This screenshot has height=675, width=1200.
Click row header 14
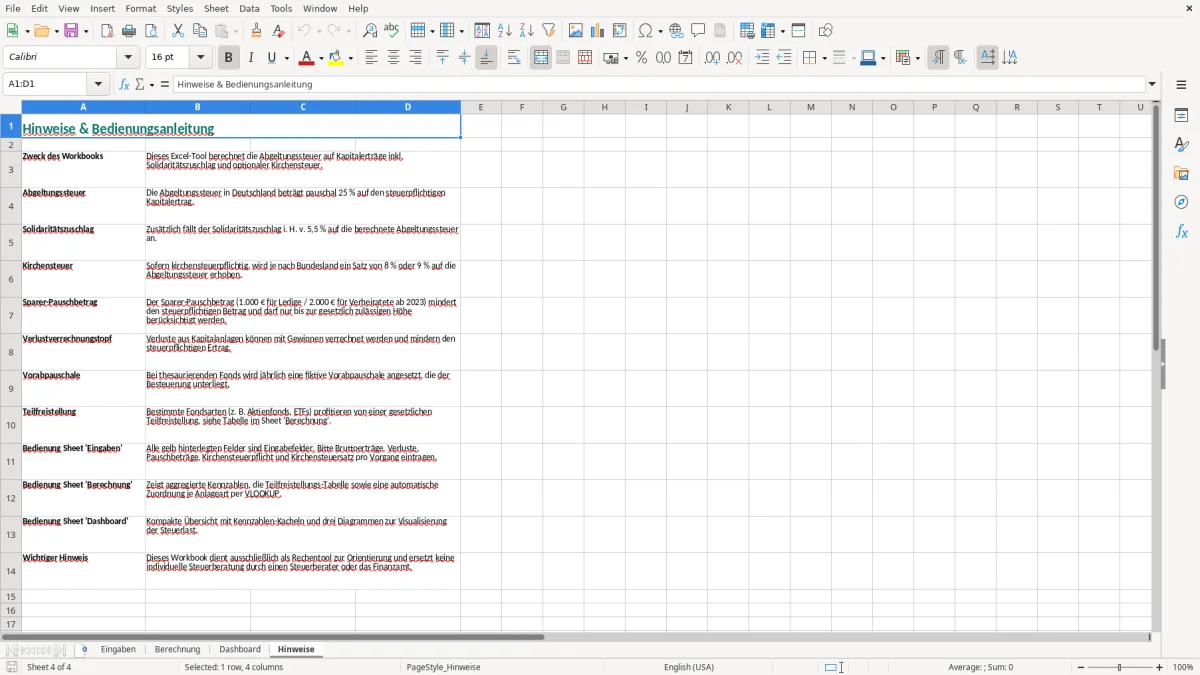pyautogui.click(x=11, y=571)
